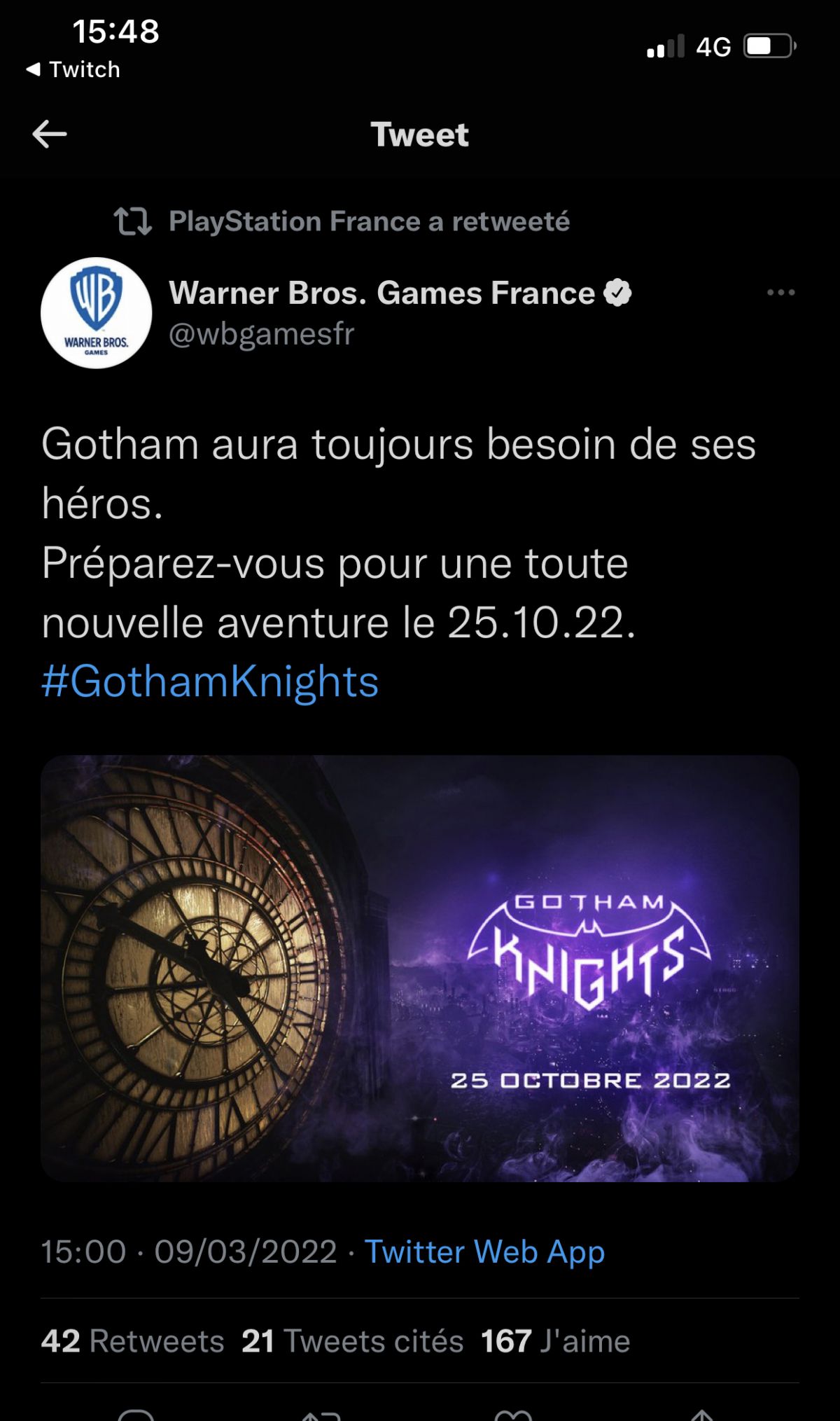Tap the 15:00 · 09/03/2022 timestamp
840x1421 pixels.
pyautogui.click(x=189, y=1252)
